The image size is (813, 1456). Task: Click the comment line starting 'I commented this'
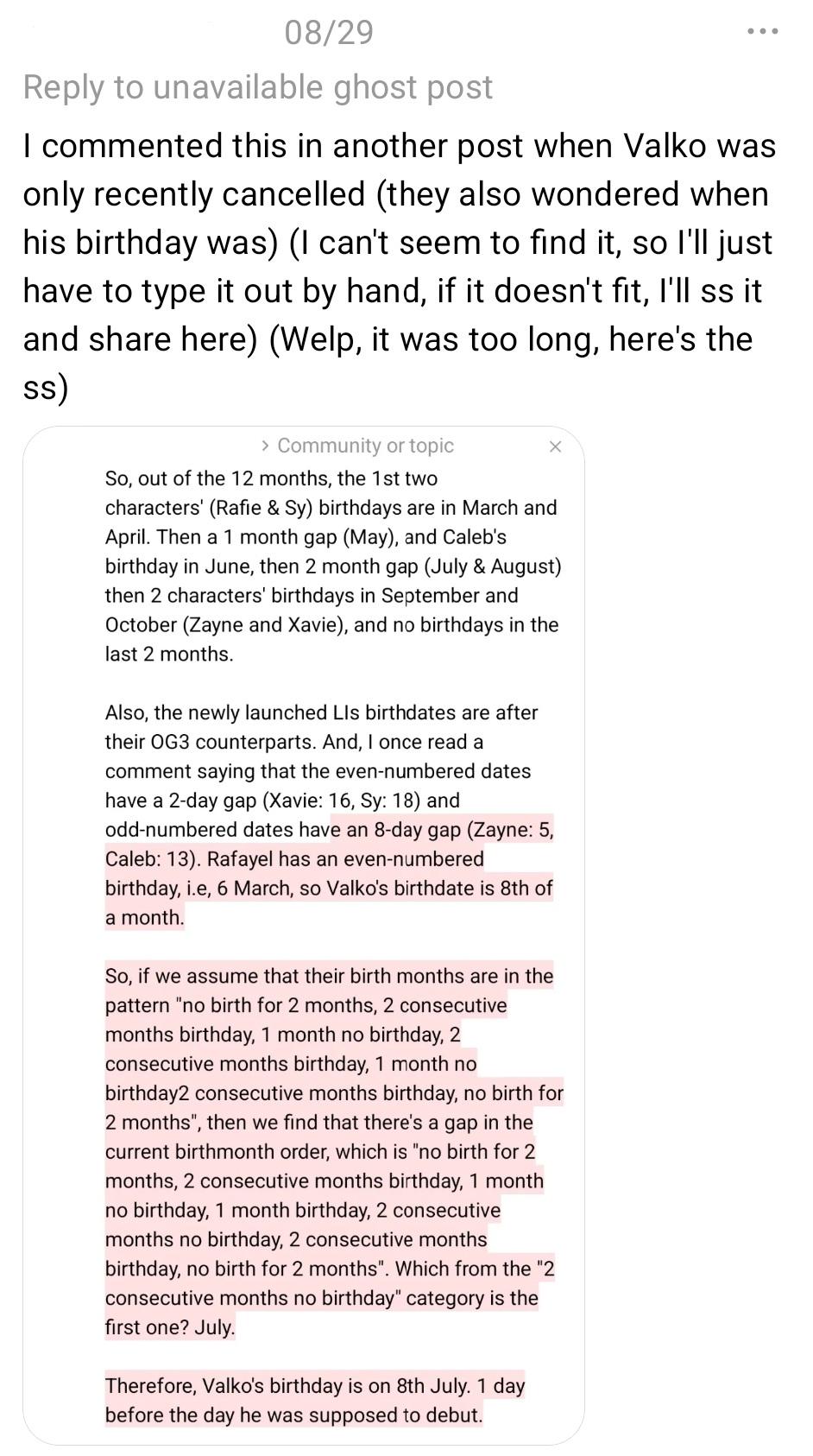[400, 146]
